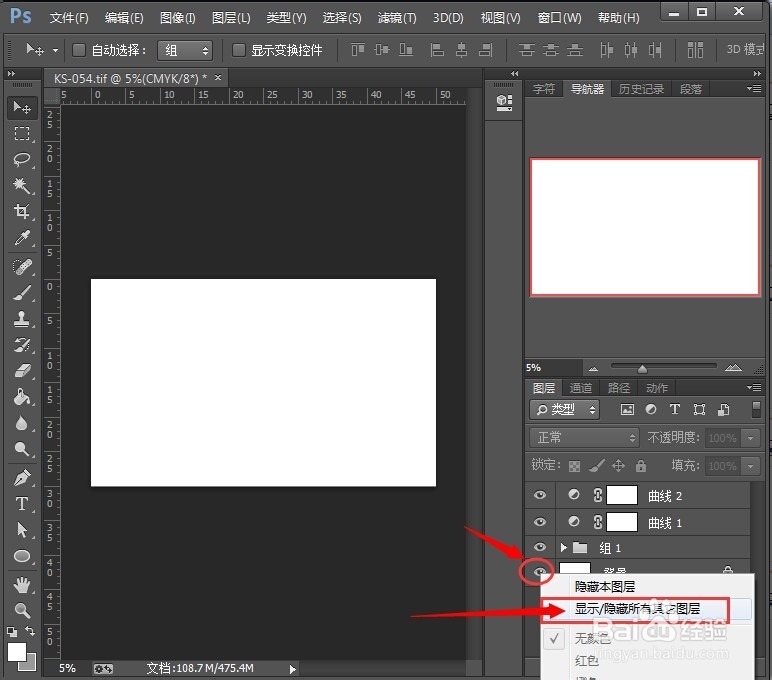Toggle lock position icon
Screen dimensions: 772x680
[618, 465]
